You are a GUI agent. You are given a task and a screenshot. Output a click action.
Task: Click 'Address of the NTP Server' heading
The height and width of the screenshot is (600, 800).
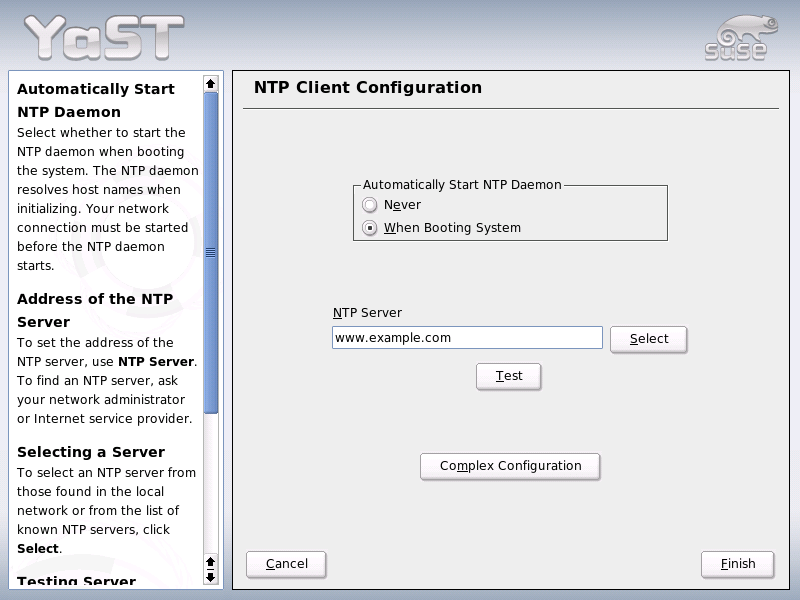pos(95,310)
